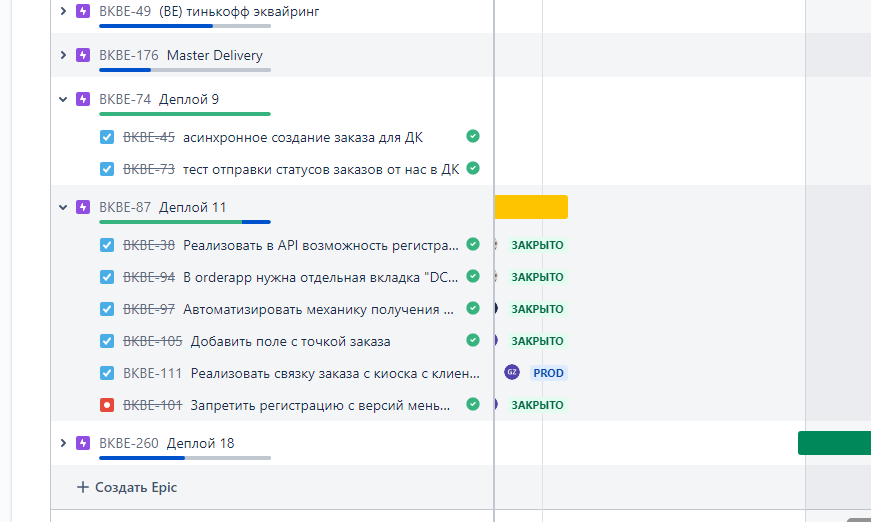The image size is (871, 522).
Task: Click the purple epic icon for BKBE-49
Action: [x=84, y=11]
